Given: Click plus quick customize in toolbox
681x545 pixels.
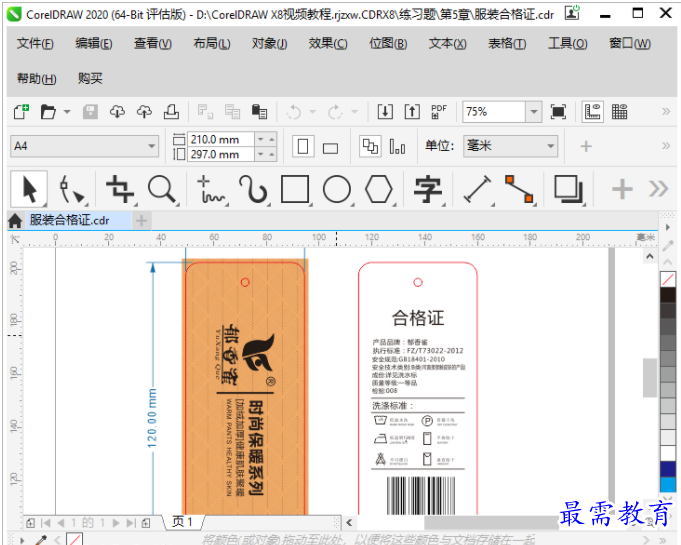Looking at the screenshot, I should coord(622,189).
